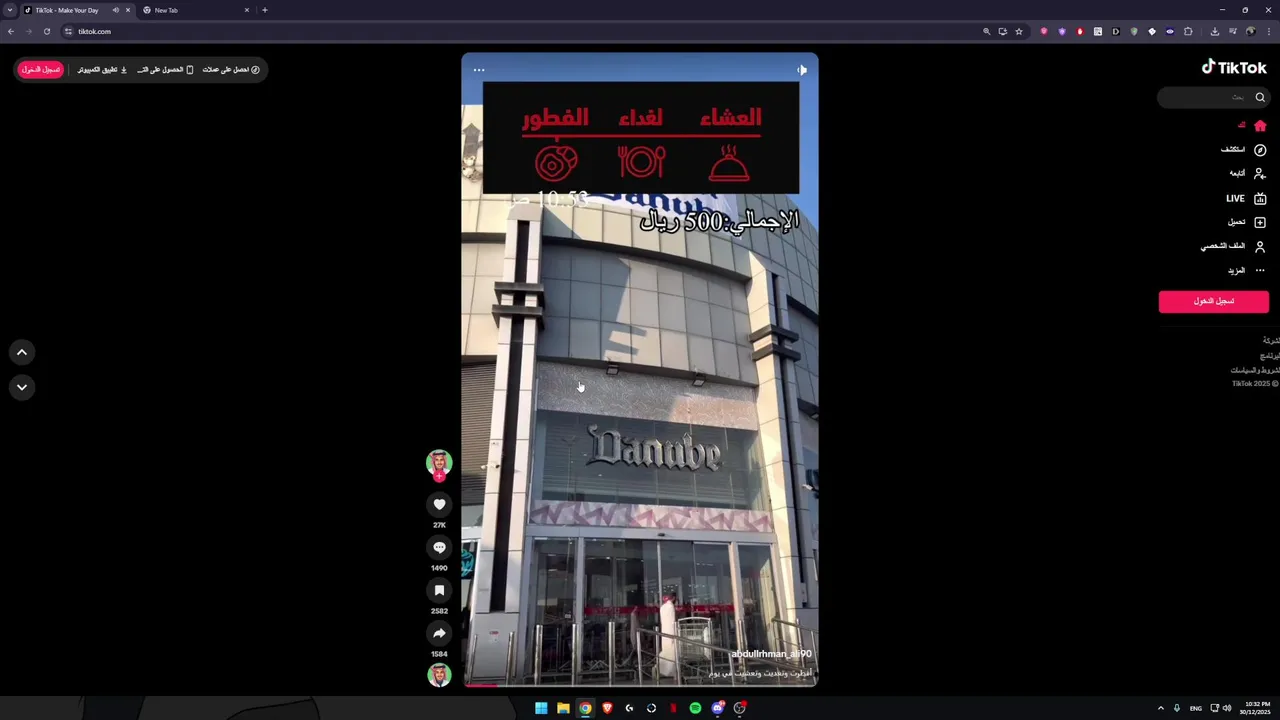Expand the More sidebar menu
This screenshot has height=720, width=1280.
[1247, 271]
